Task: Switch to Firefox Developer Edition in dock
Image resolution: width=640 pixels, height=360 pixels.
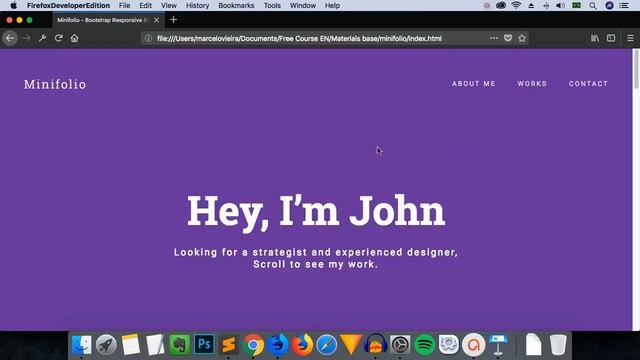Action: [x=278, y=345]
